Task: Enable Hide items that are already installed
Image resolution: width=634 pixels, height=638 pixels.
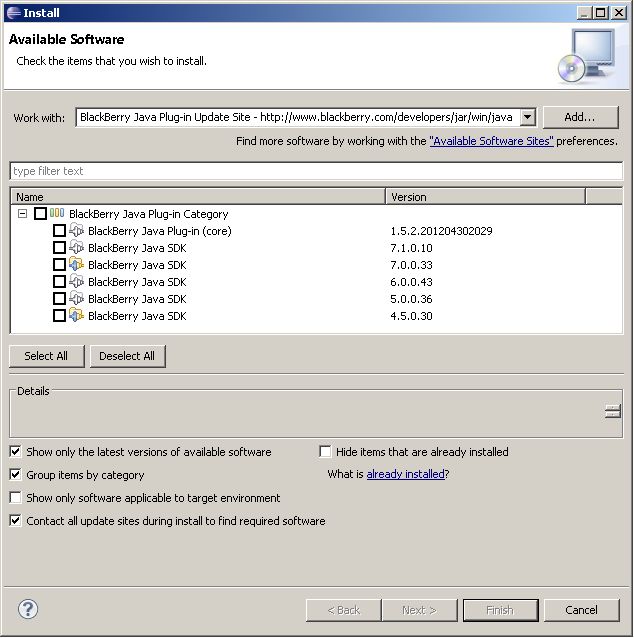Action: pyautogui.click(x=325, y=451)
